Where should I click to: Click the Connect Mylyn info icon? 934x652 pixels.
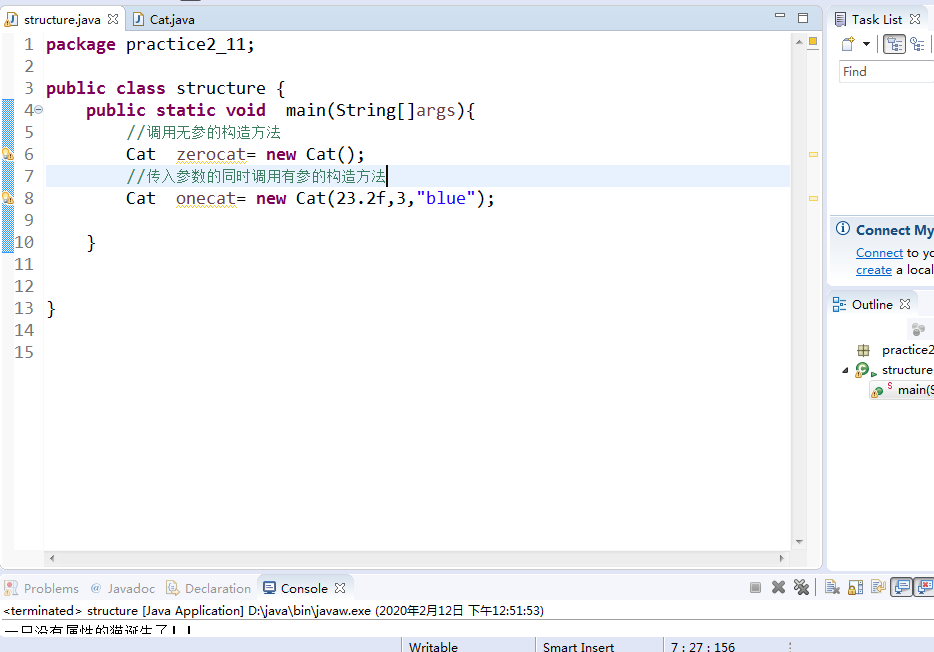tap(843, 229)
